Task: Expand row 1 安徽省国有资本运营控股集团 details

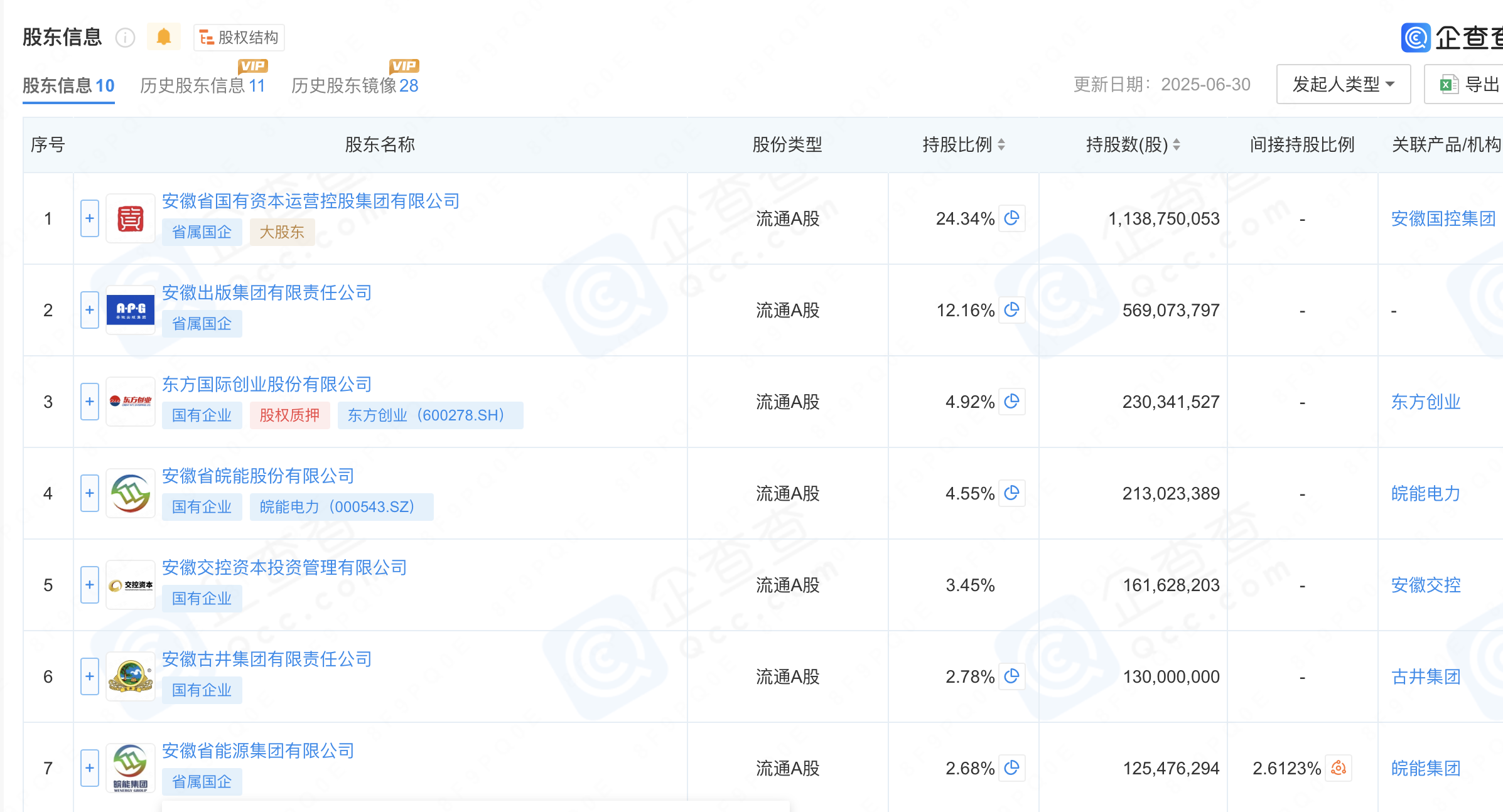Action: coord(90,218)
